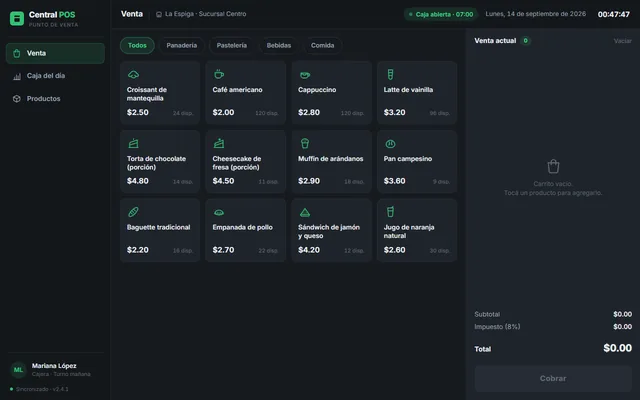Click the Central POS logo icon
The width and height of the screenshot is (640, 400).
(x=17, y=18)
